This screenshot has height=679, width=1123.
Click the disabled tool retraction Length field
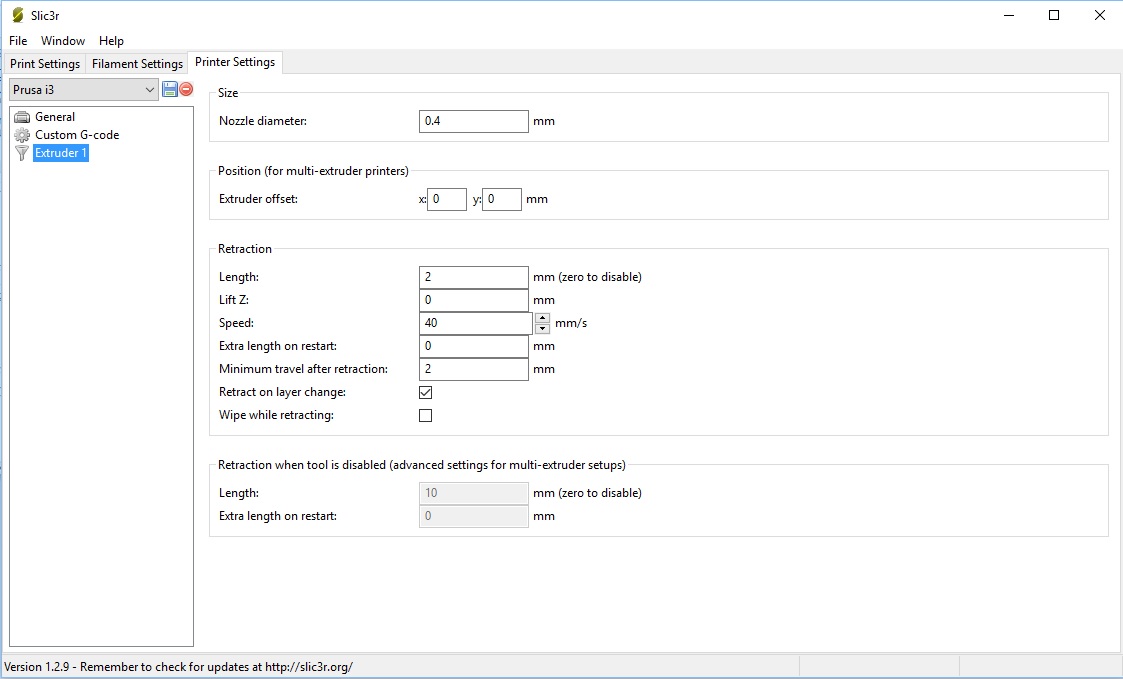point(473,493)
